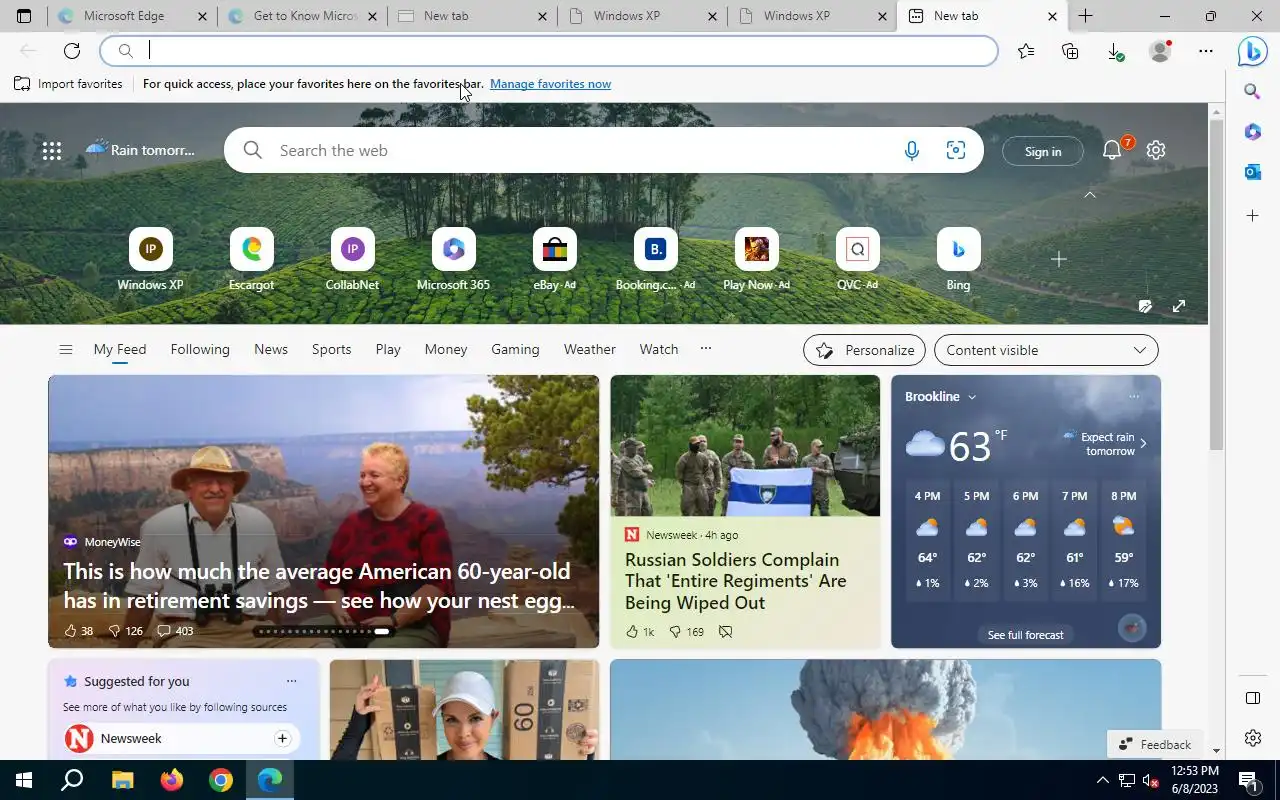Viewport: 1280px width, 800px height.
Task: Click See full forecast link
Action: point(1025,635)
